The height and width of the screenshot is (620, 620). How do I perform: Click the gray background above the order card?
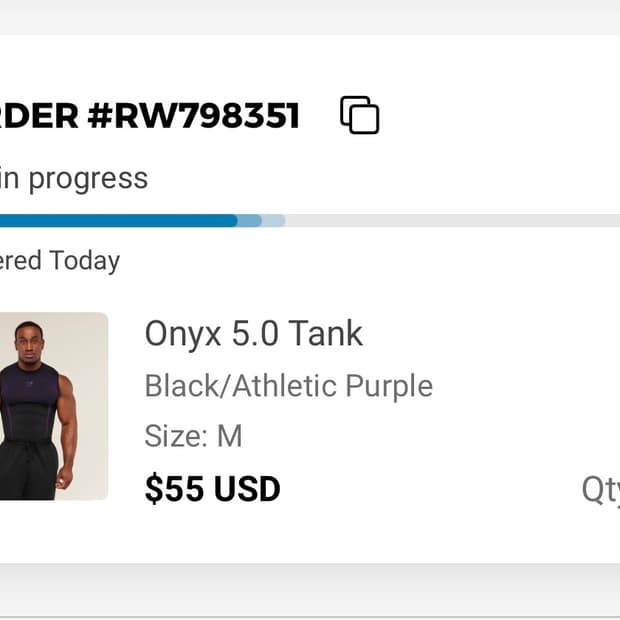click(x=310, y=17)
